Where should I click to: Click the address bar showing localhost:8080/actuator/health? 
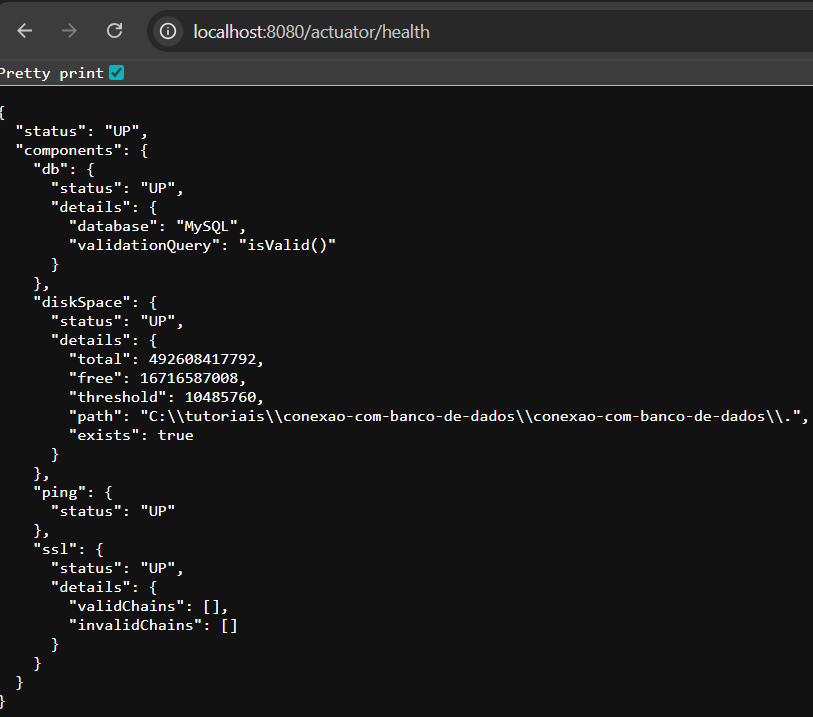[311, 31]
